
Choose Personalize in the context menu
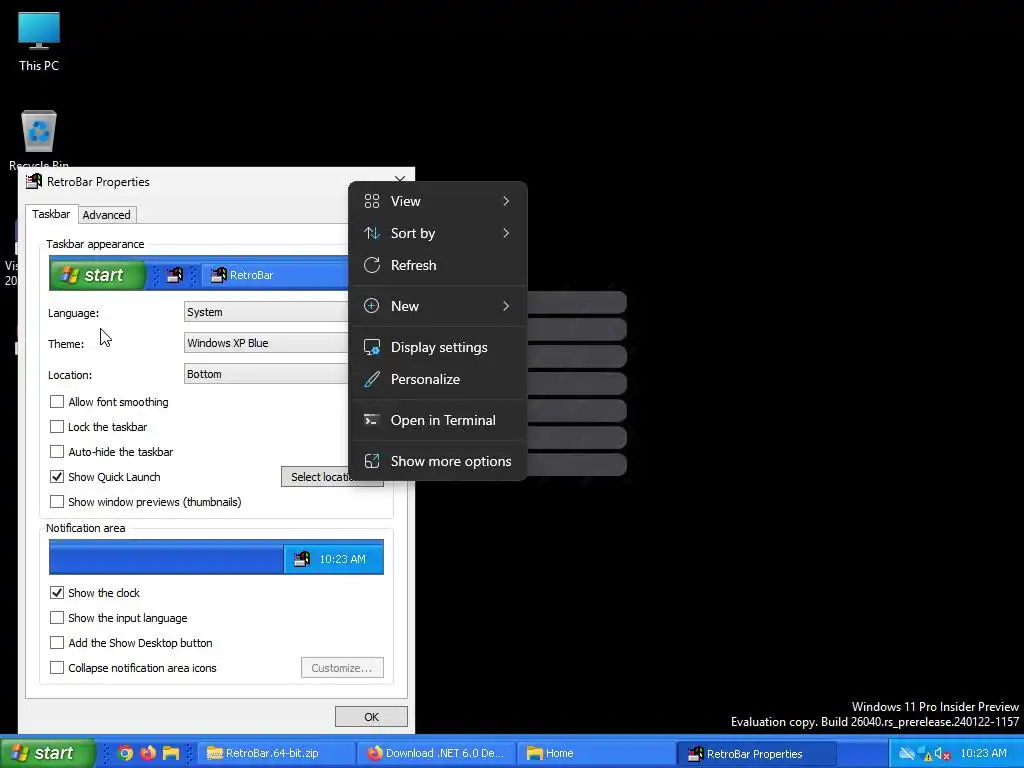click(x=438, y=379)
